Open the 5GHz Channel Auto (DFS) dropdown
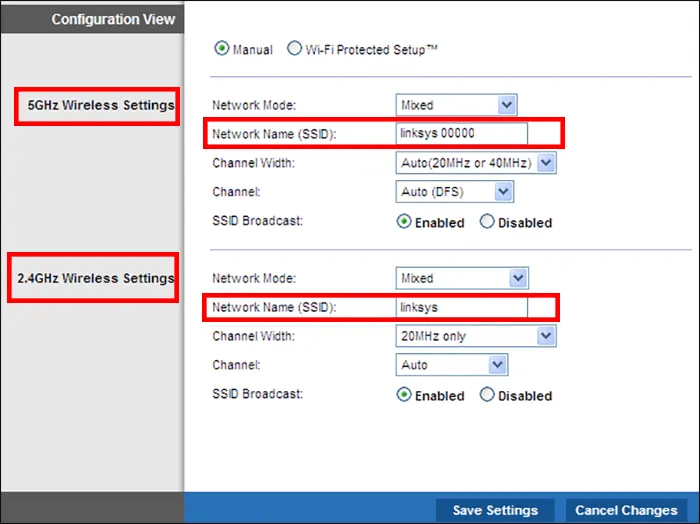The image size is (700, 524). coord(454,192)
